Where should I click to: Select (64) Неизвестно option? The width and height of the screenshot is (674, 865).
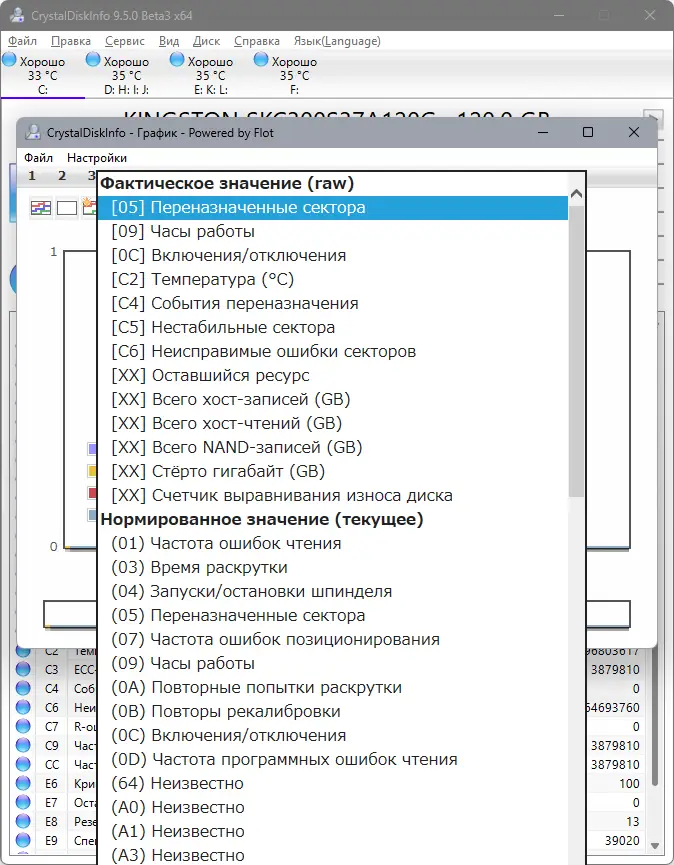(333, 783)
